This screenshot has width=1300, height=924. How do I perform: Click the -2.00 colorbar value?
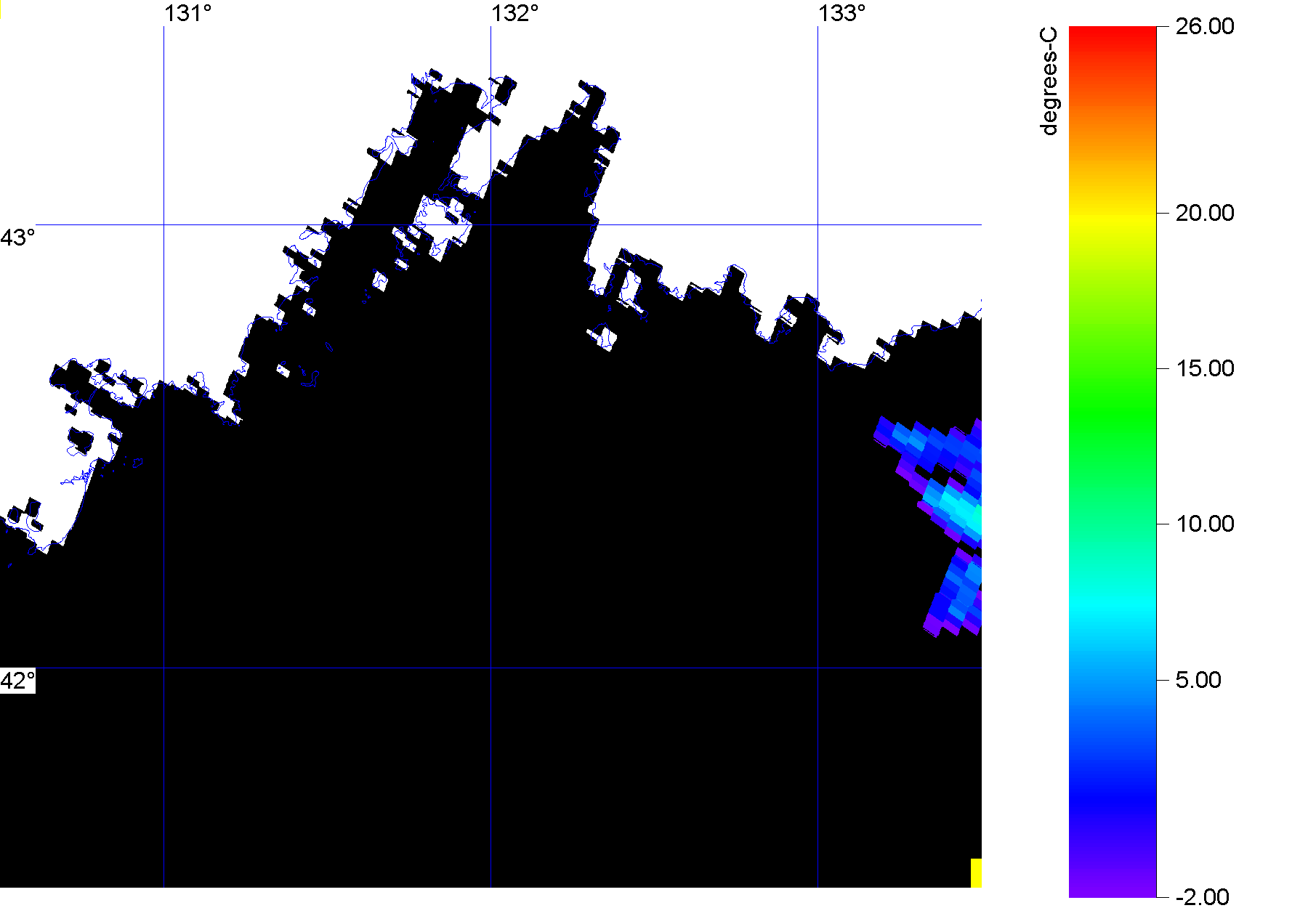click(x=1203, y=897)
